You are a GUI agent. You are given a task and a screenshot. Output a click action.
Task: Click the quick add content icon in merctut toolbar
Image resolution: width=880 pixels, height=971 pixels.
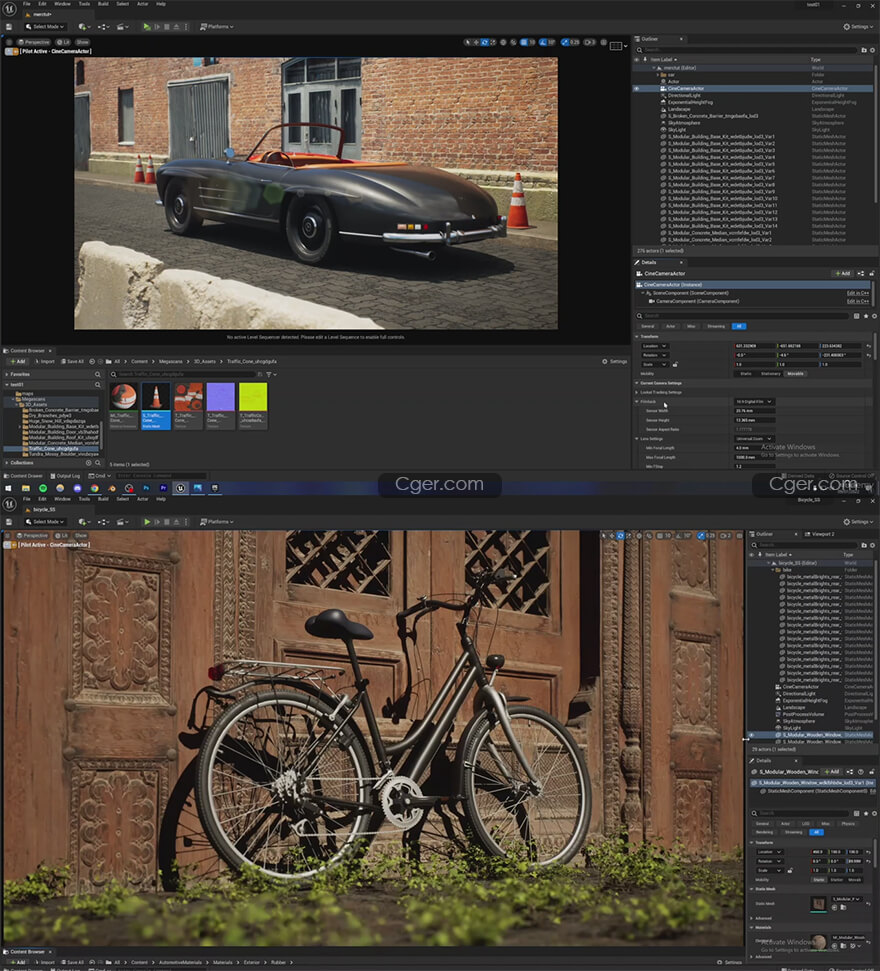tap(83, 27)
